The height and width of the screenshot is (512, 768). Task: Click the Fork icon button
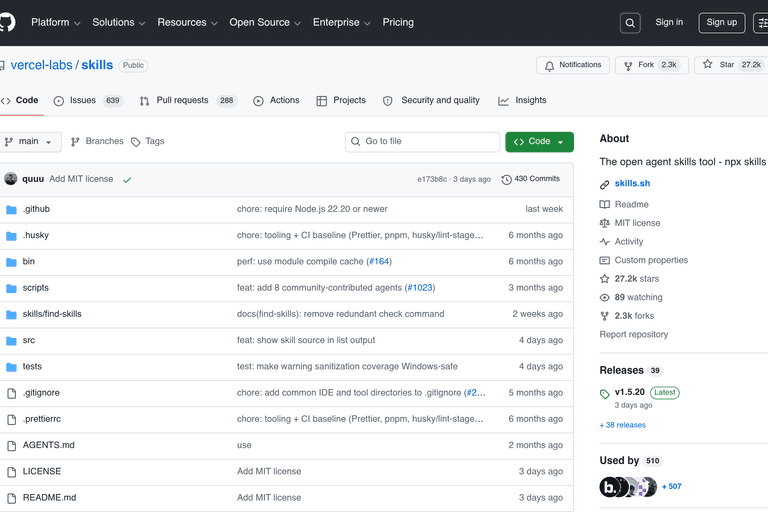coord(628,66)
